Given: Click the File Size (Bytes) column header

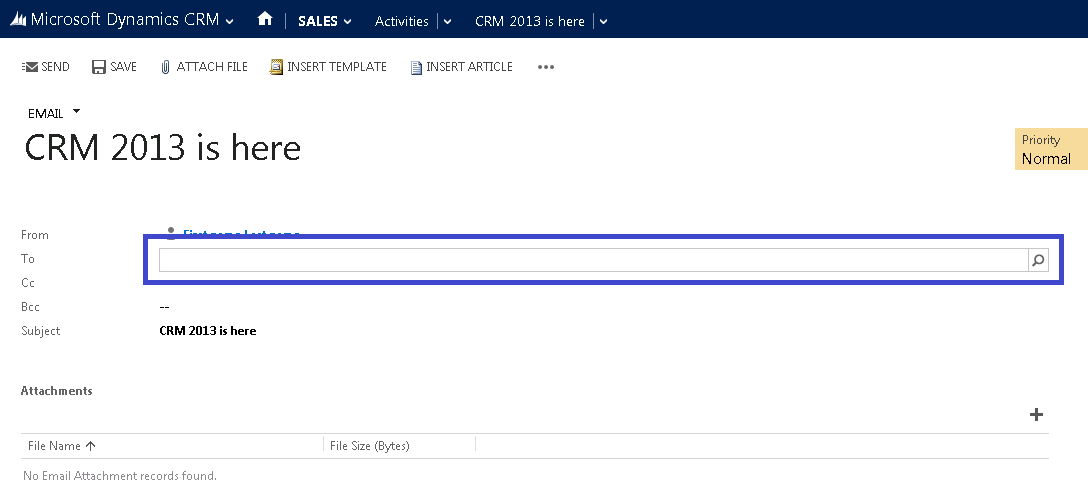Looking at the screenshot, I should coord(370,446).
